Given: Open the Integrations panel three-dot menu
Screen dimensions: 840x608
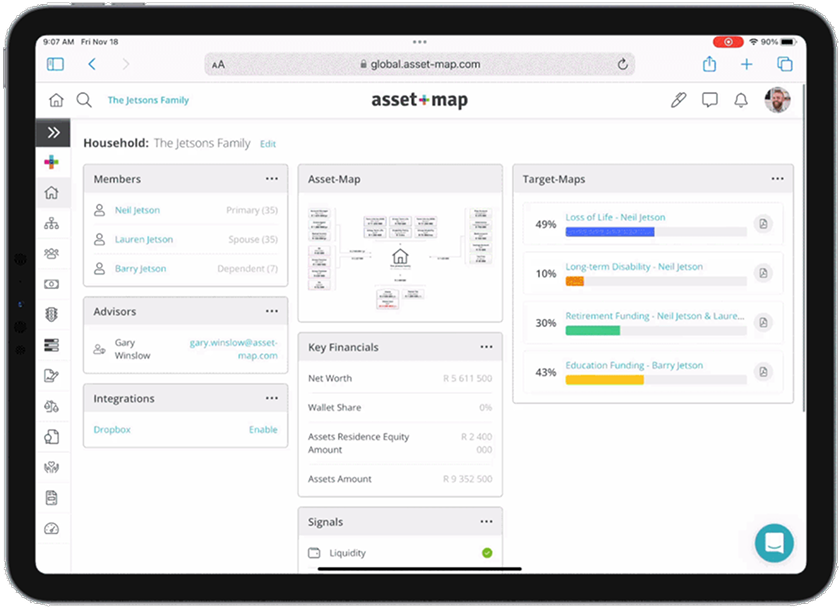Looking at the screenshot, I should (272, 398).
